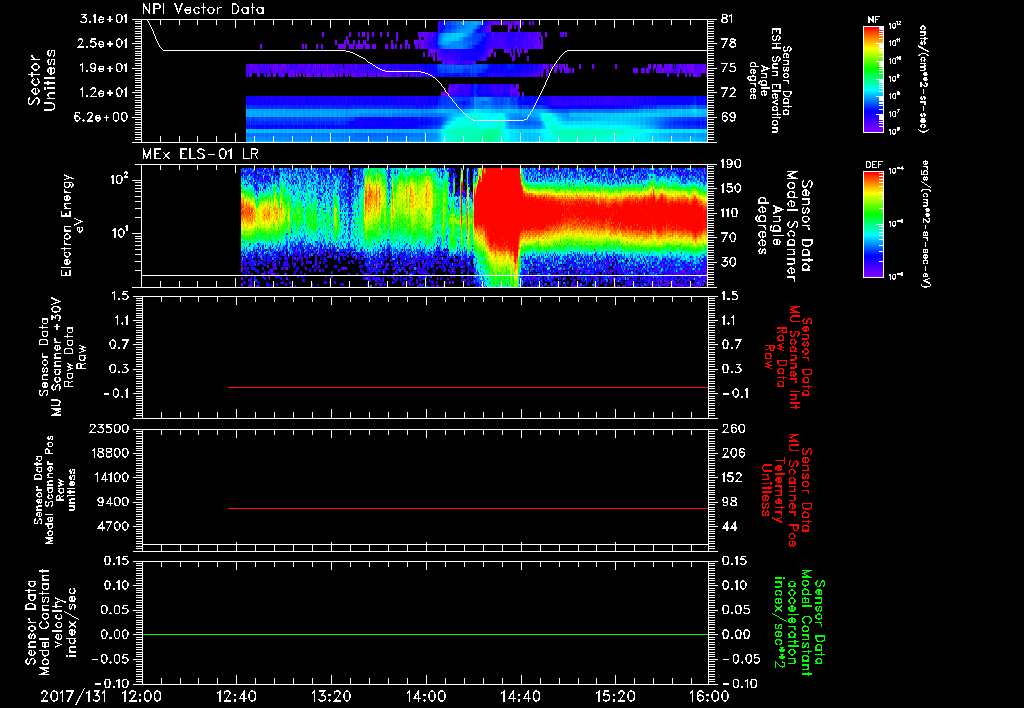
Task: Click the 1.2e+01 sector tick value
Action: pos(104,93)
